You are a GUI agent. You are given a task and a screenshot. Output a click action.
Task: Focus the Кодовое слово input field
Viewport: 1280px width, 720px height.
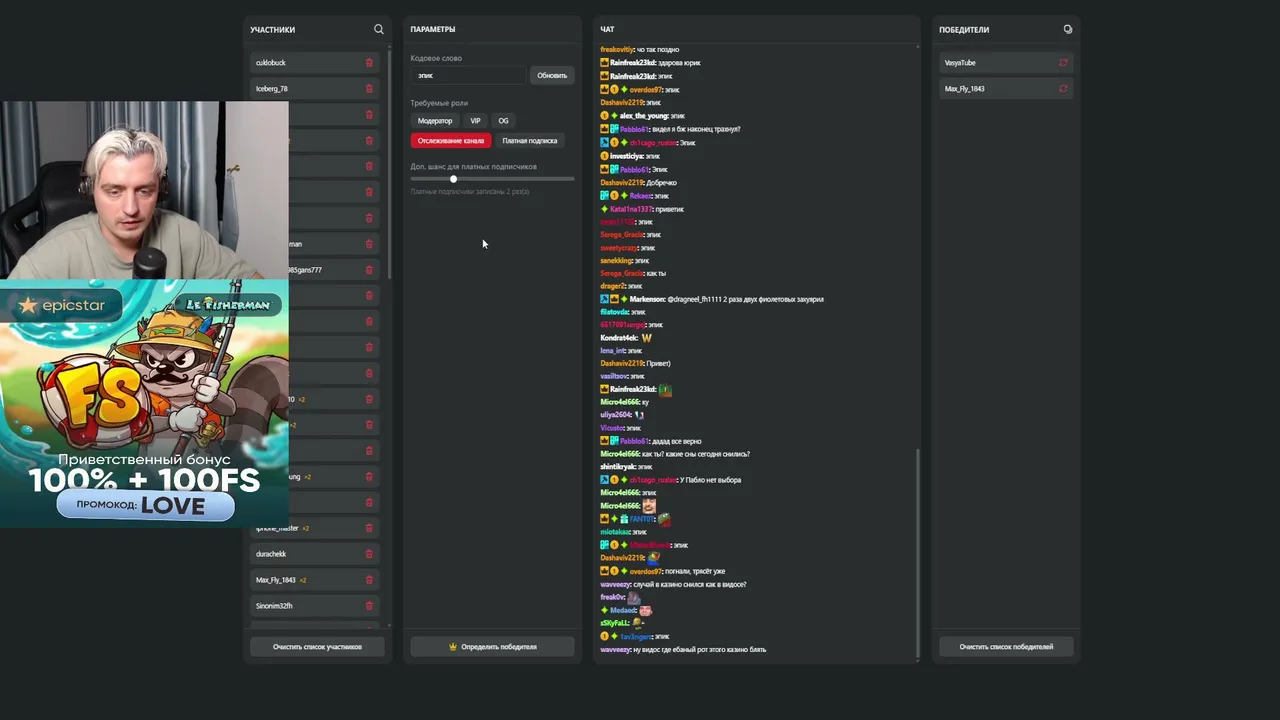coord(468,75)
